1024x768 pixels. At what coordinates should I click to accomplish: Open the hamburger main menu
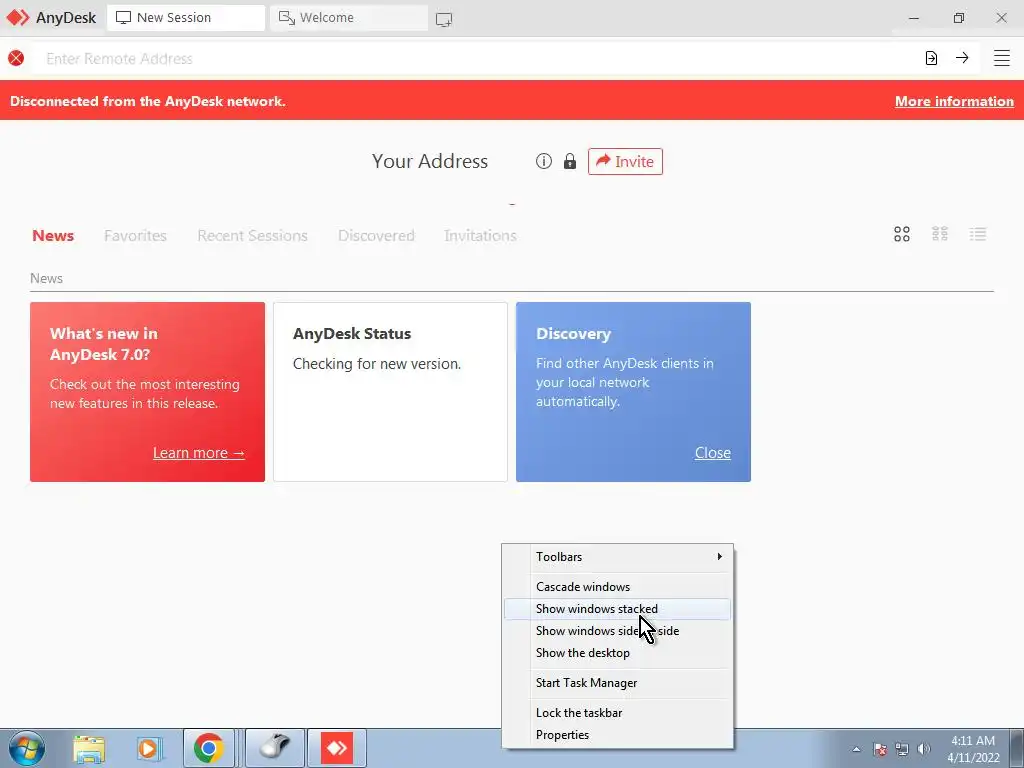pyautogui.click(x=1002, y=58)
